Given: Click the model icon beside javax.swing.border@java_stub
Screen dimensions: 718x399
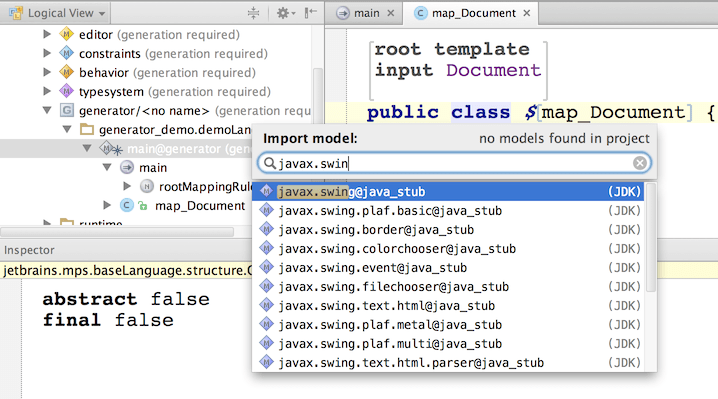Looking at the screenshot, I should [267, 229].
